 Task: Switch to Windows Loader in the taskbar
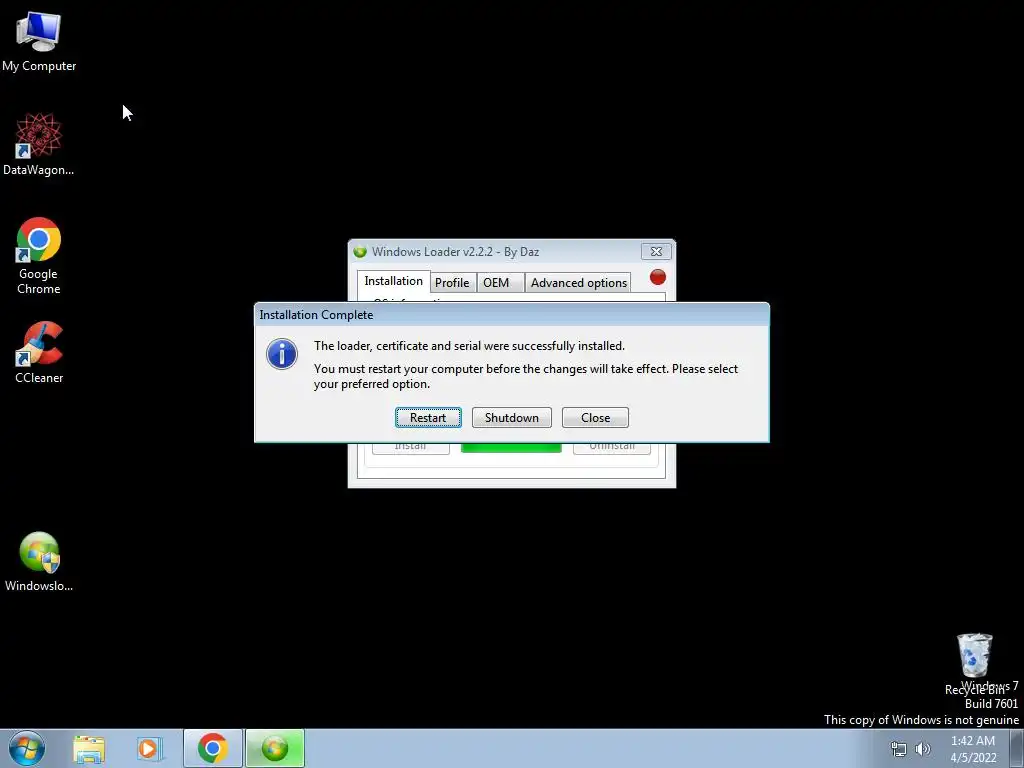[275, 749]
